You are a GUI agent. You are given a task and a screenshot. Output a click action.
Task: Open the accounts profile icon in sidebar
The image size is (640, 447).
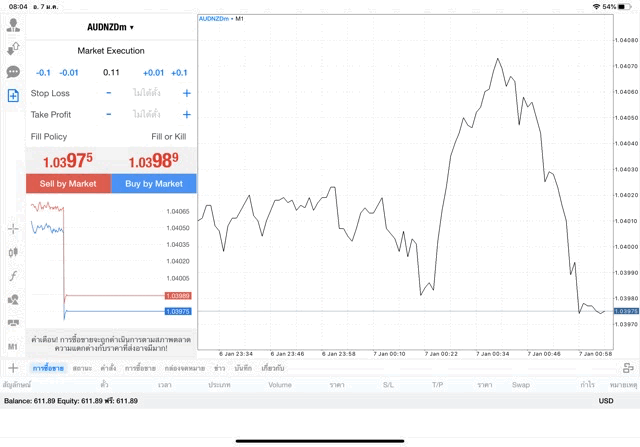pos(13,26)
